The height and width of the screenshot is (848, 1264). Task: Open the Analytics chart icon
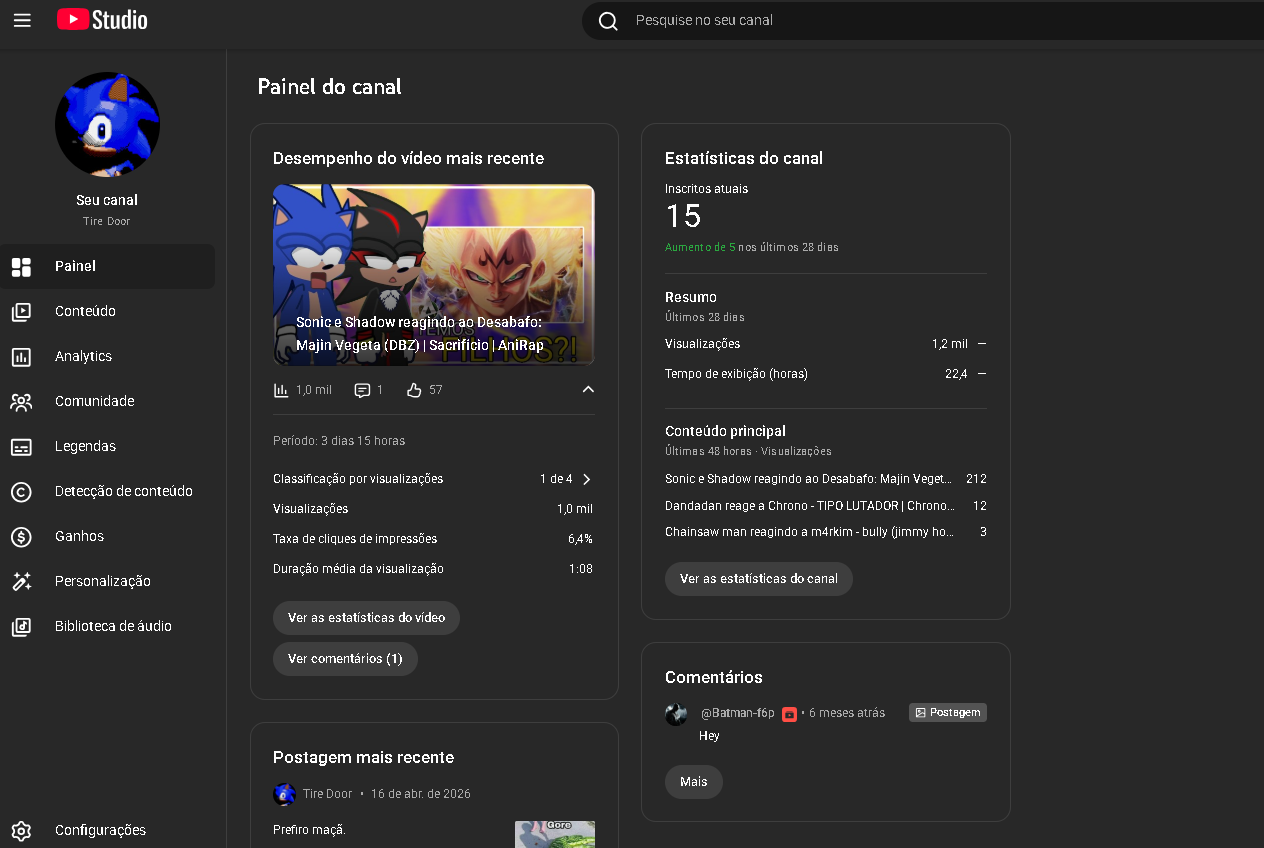[21, 357]
